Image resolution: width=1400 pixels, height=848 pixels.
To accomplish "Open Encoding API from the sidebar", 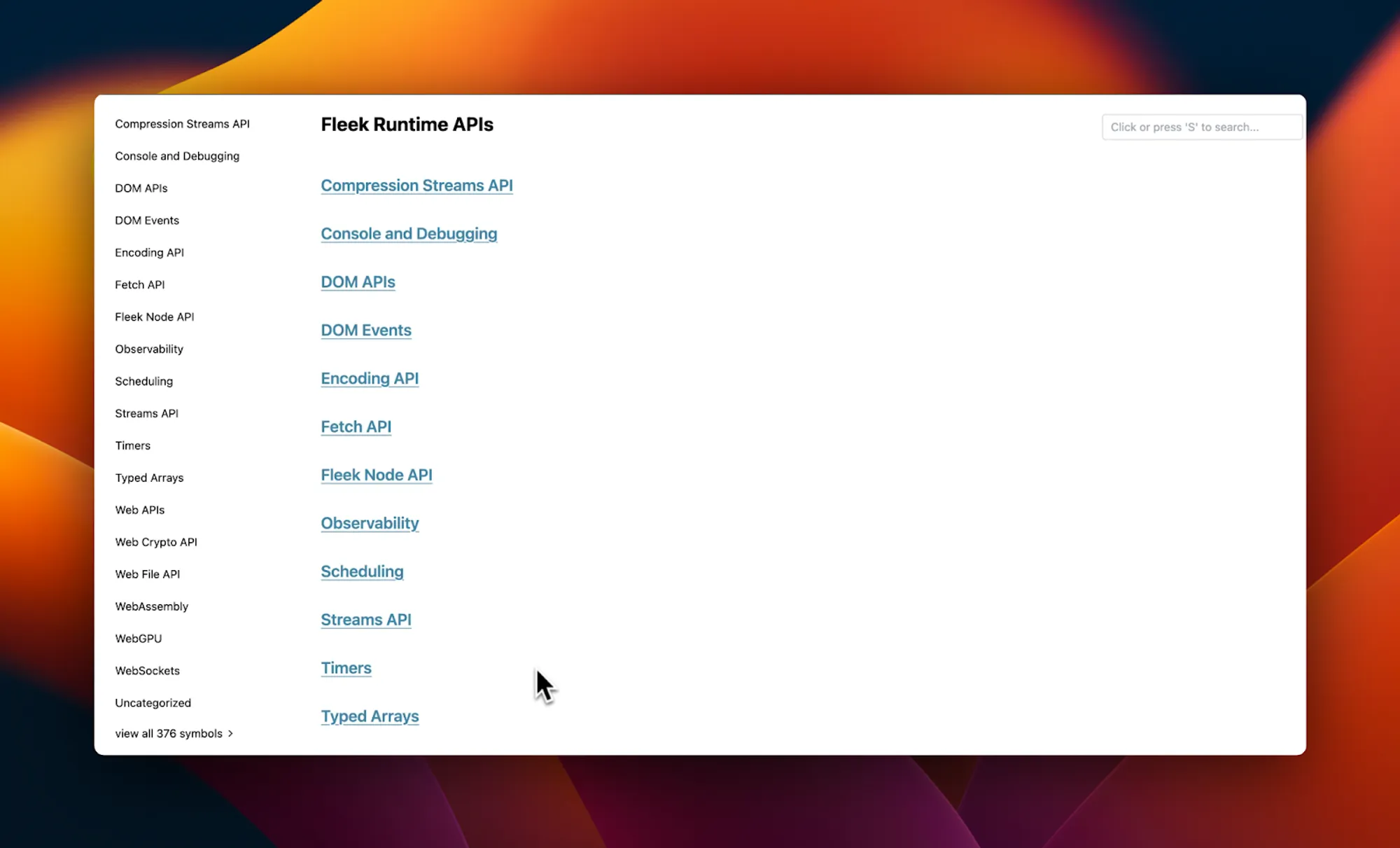I will 149,253.
